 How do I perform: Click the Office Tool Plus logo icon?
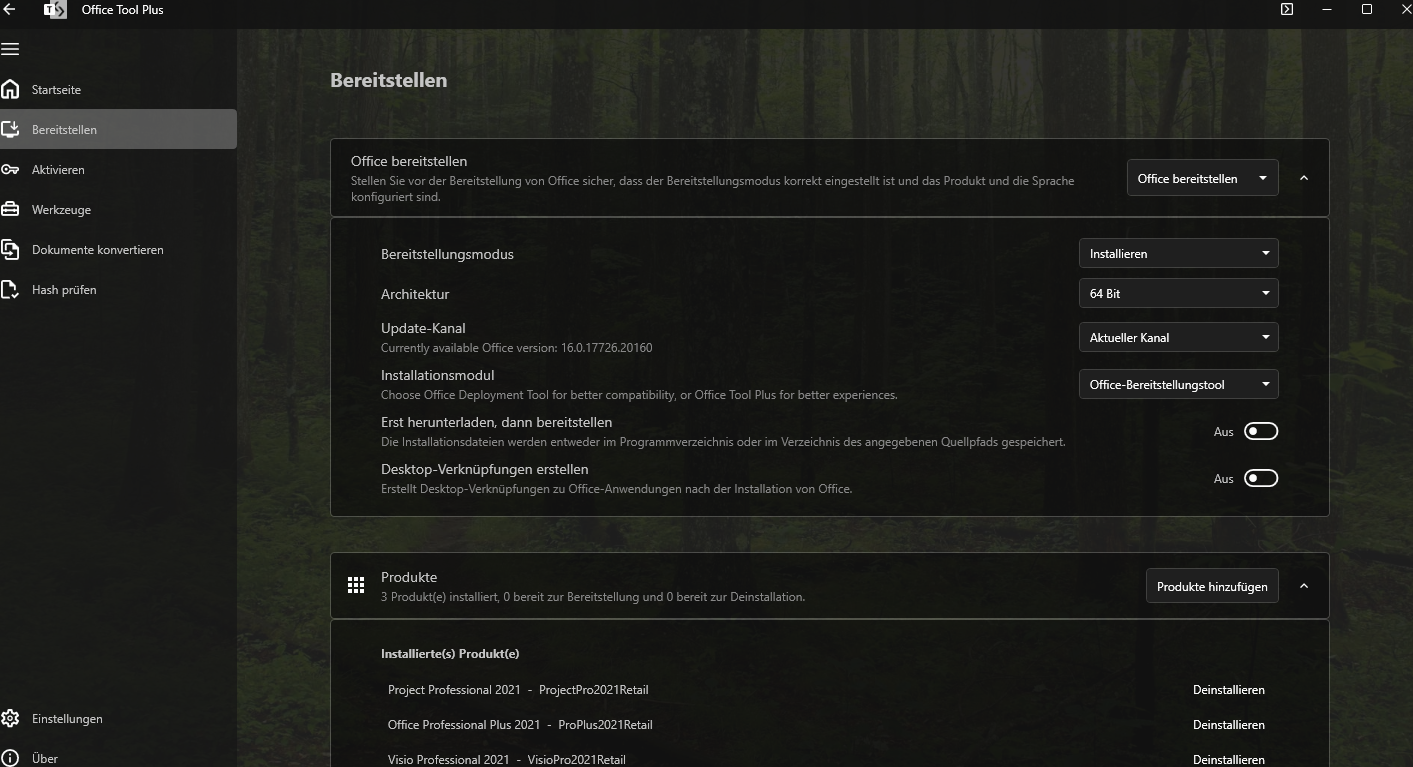55,10
